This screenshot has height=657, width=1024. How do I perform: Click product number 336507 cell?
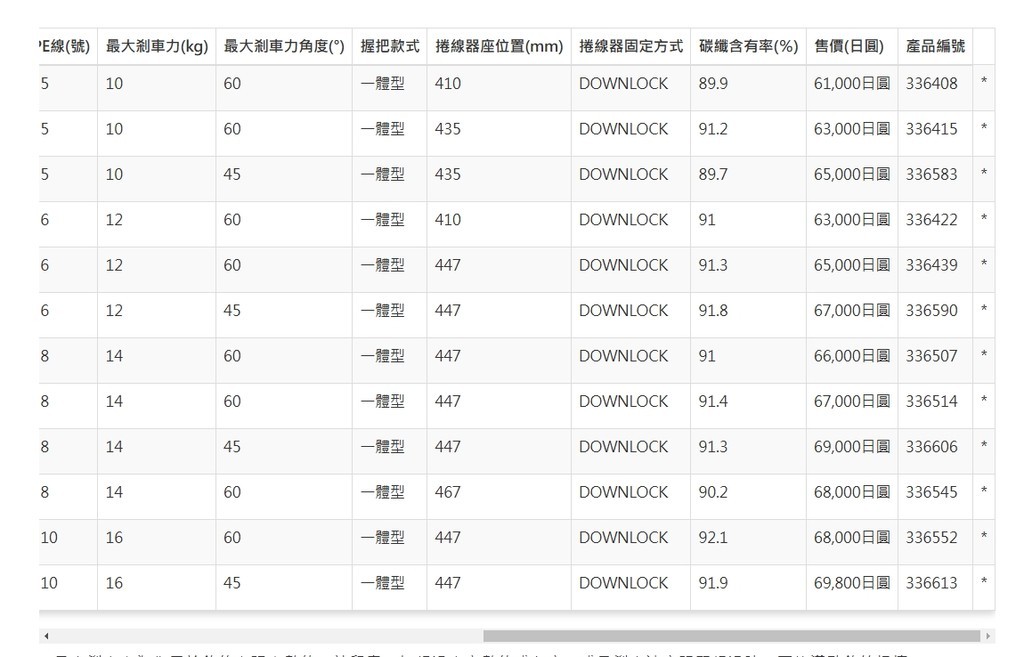point(931,356)
